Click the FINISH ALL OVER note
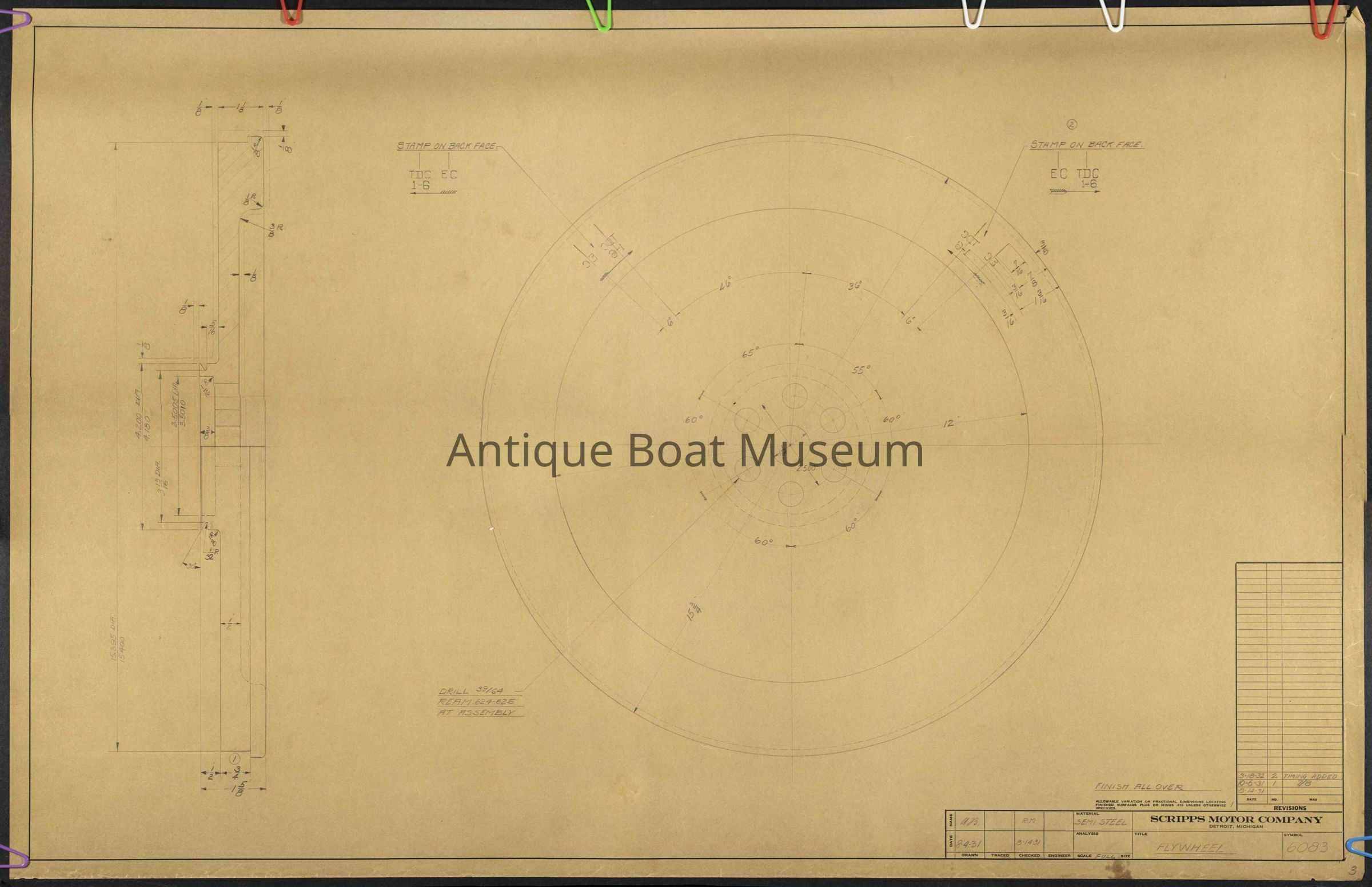The height and width of the screenshot is (887, 1372). pos(1139,787)
